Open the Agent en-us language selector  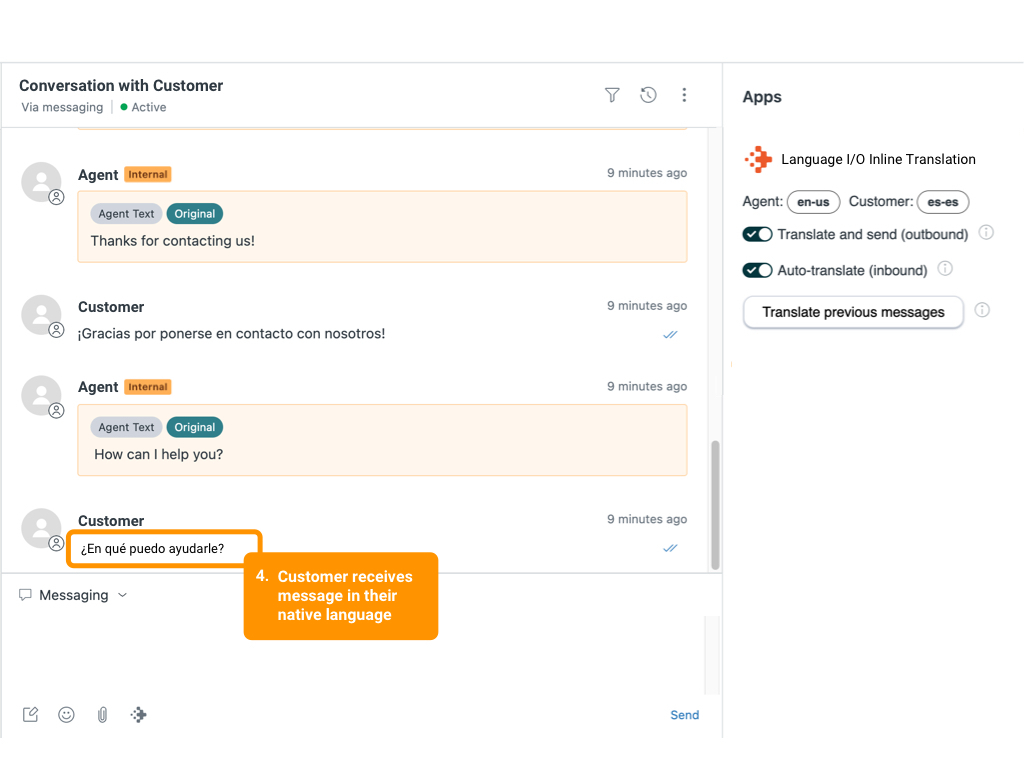pos(813,201)
